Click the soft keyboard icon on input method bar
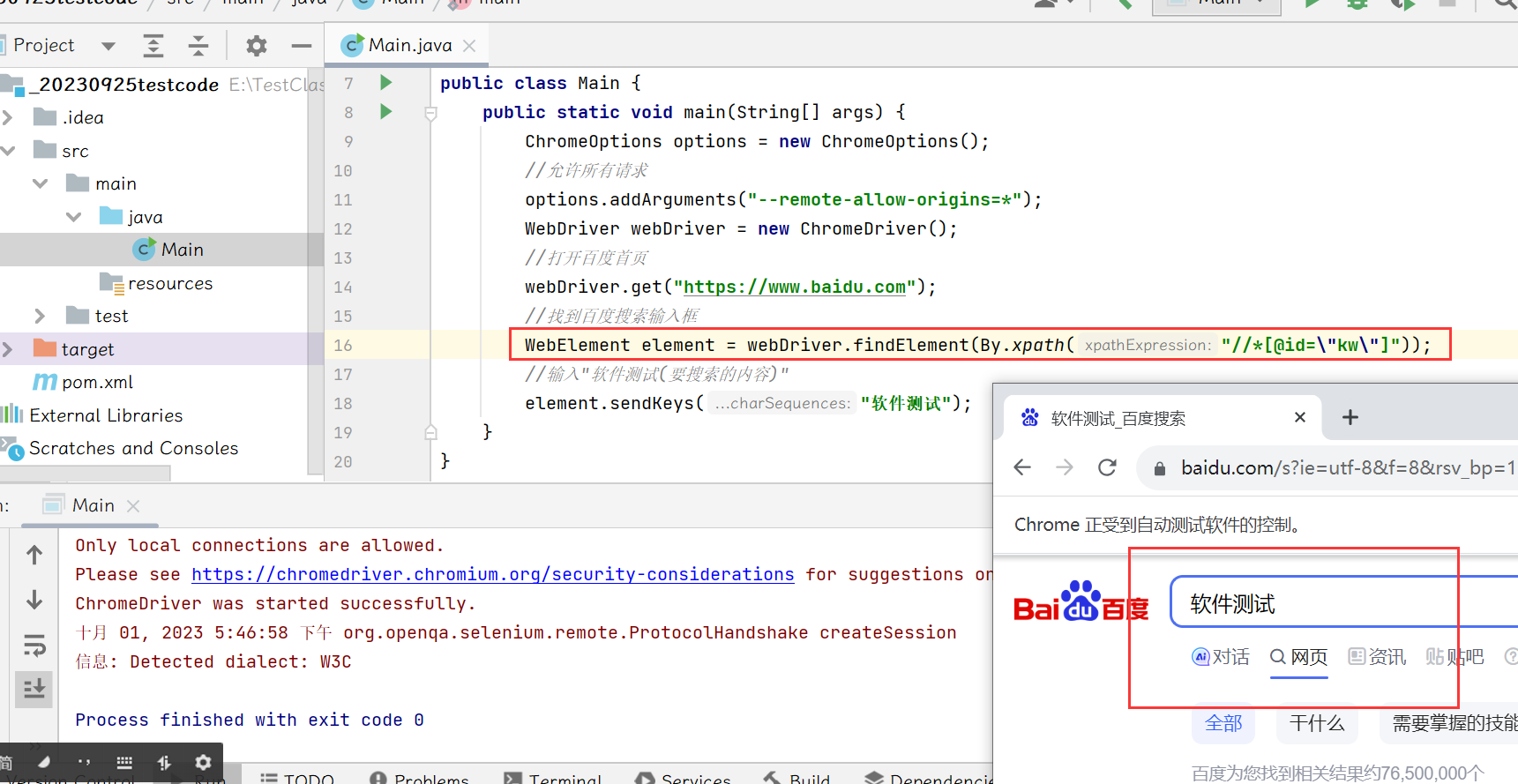This screenshot has height=784, width=1518. point(124,762)
